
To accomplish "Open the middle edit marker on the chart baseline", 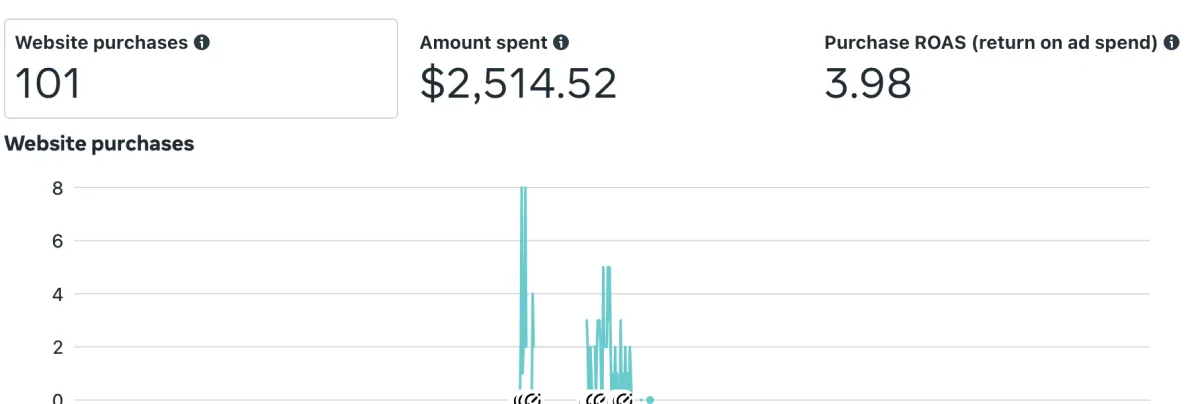I will coord(597,399).
